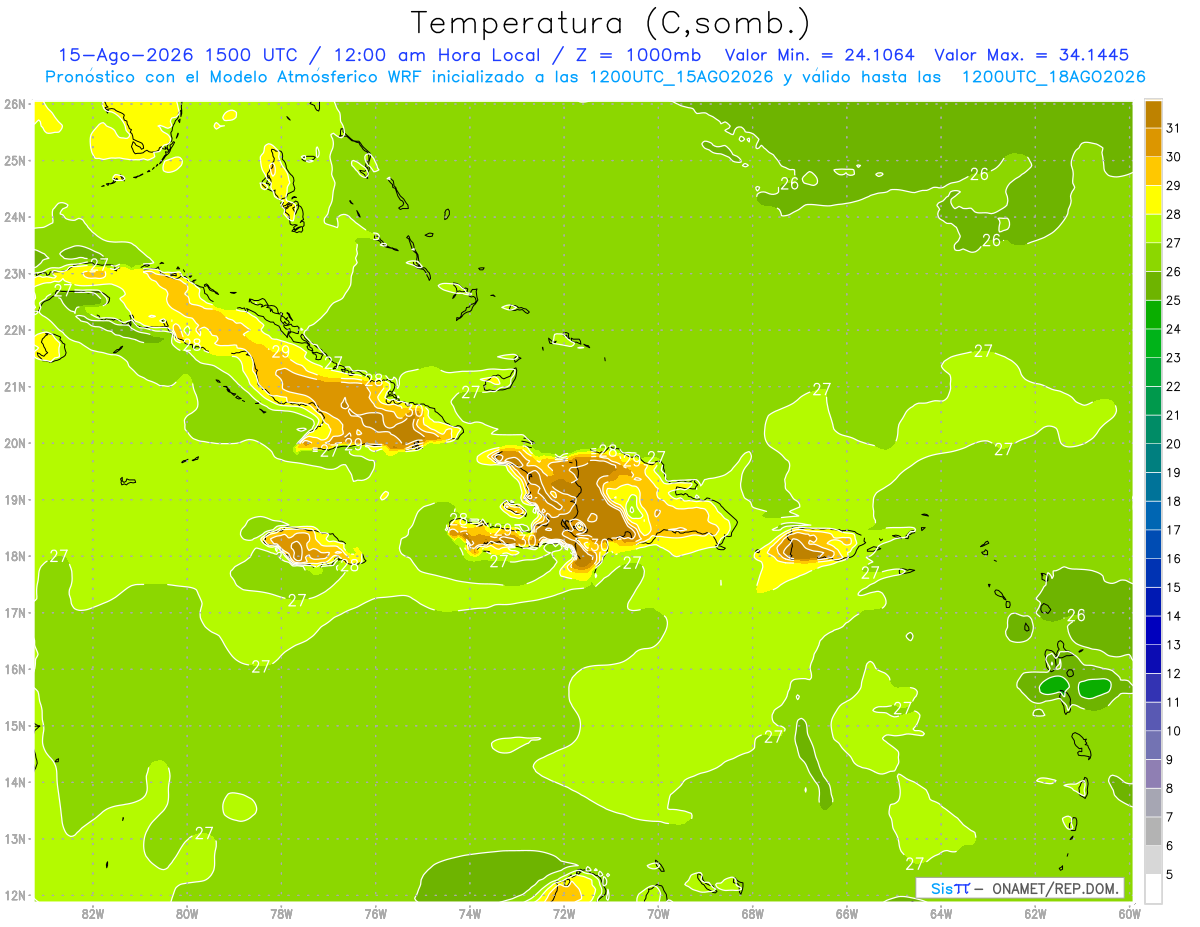This screenshot has height=927, width=1200.
Task: Click the "22N" latitude axis label
Action: click(15, 330)
